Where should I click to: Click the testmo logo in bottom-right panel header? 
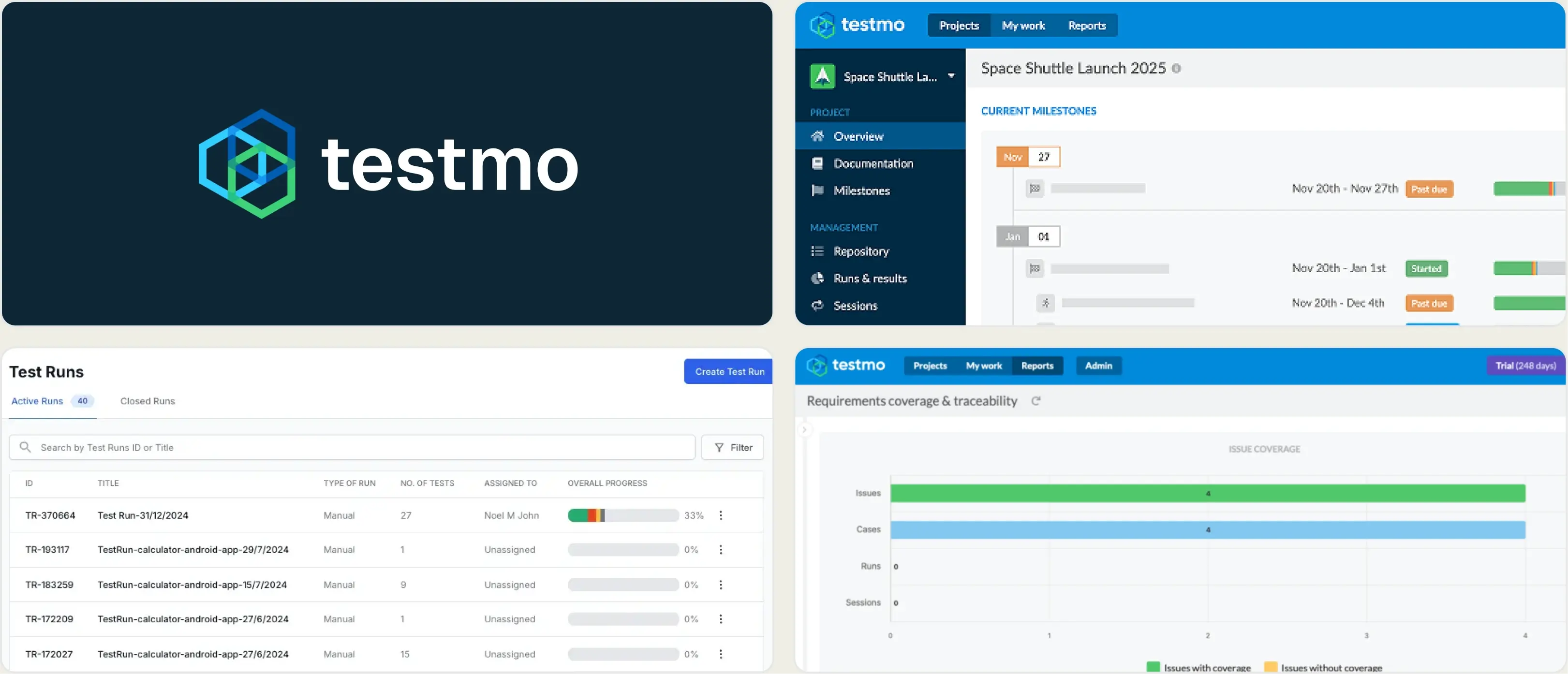(845, 365)
